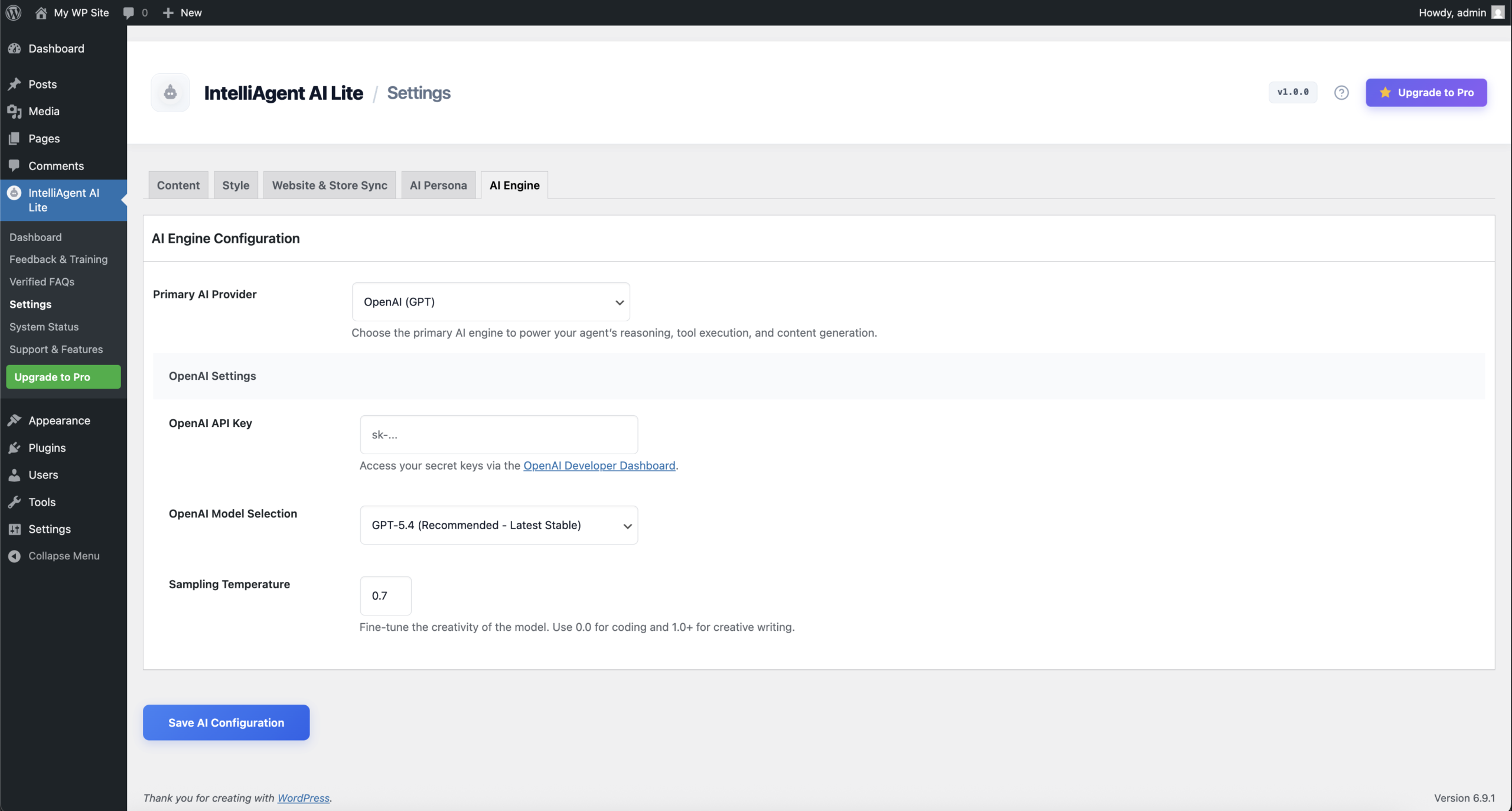1512x811 pixels.
Task: Open Media library in sidebar
Action: [44, 111]
